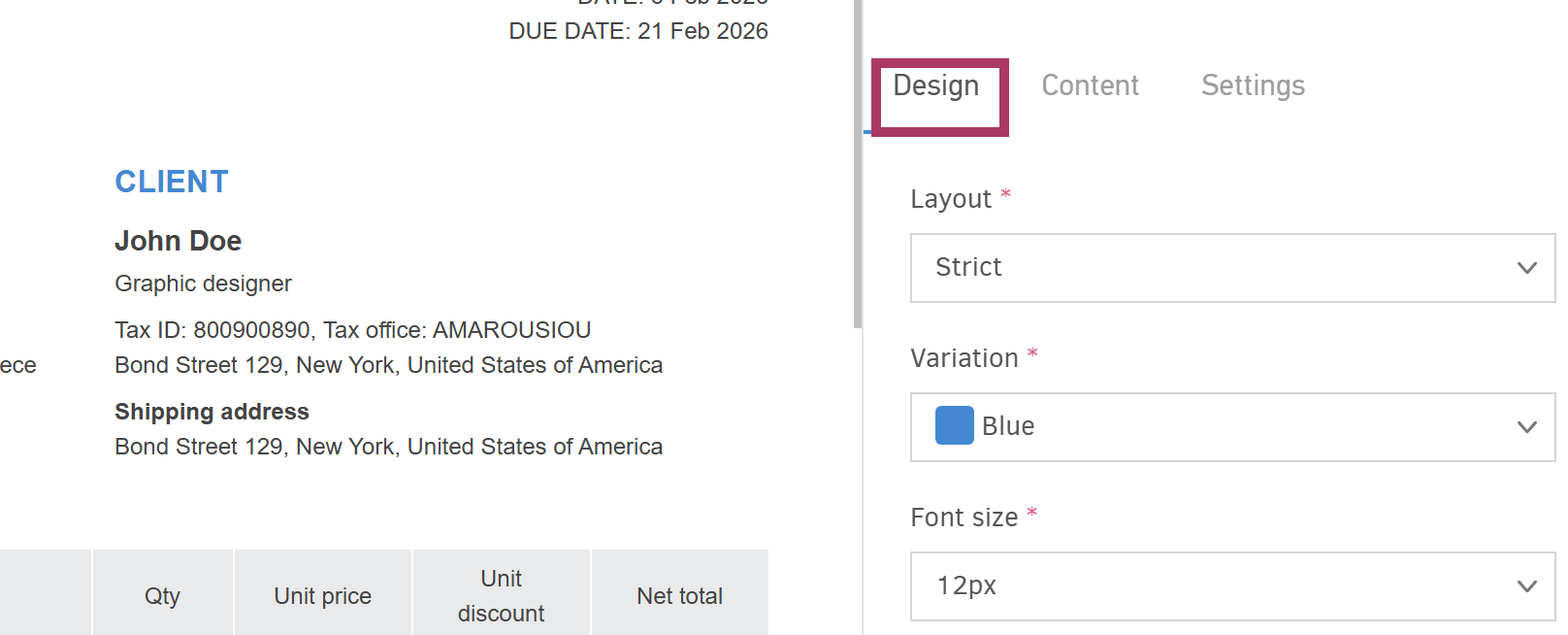Click the Font size field label
This screenshot has width=1568, height=635.
click(964, 518)
